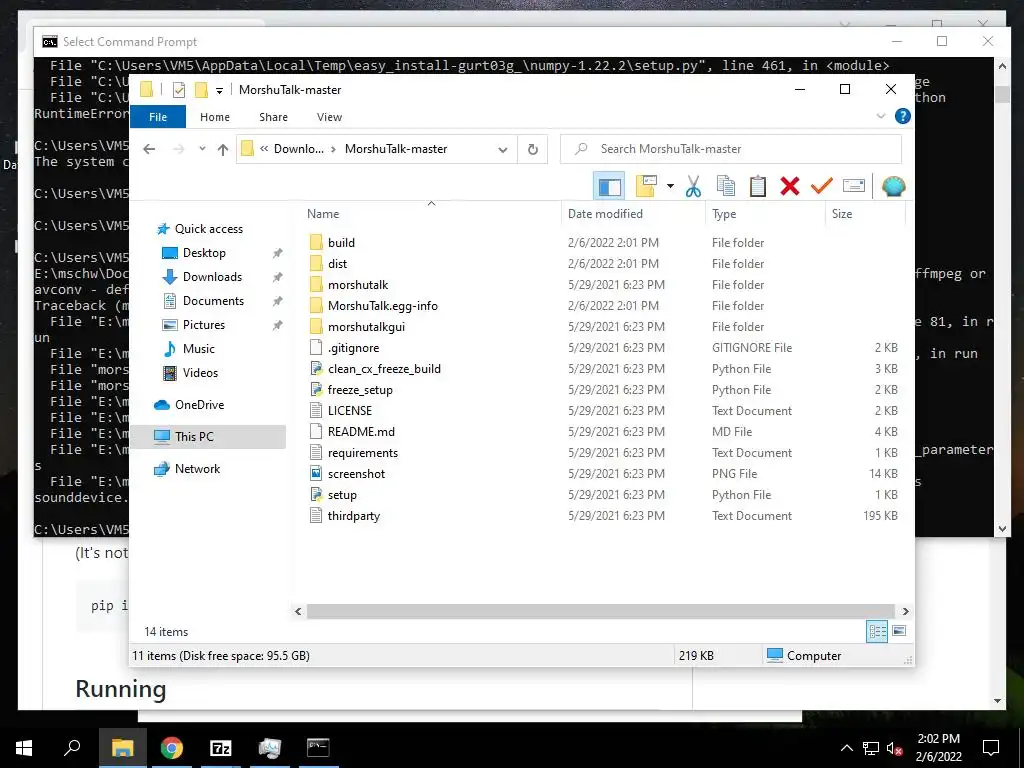Open Chrome from the taskbar

click(x=172, y=748)
